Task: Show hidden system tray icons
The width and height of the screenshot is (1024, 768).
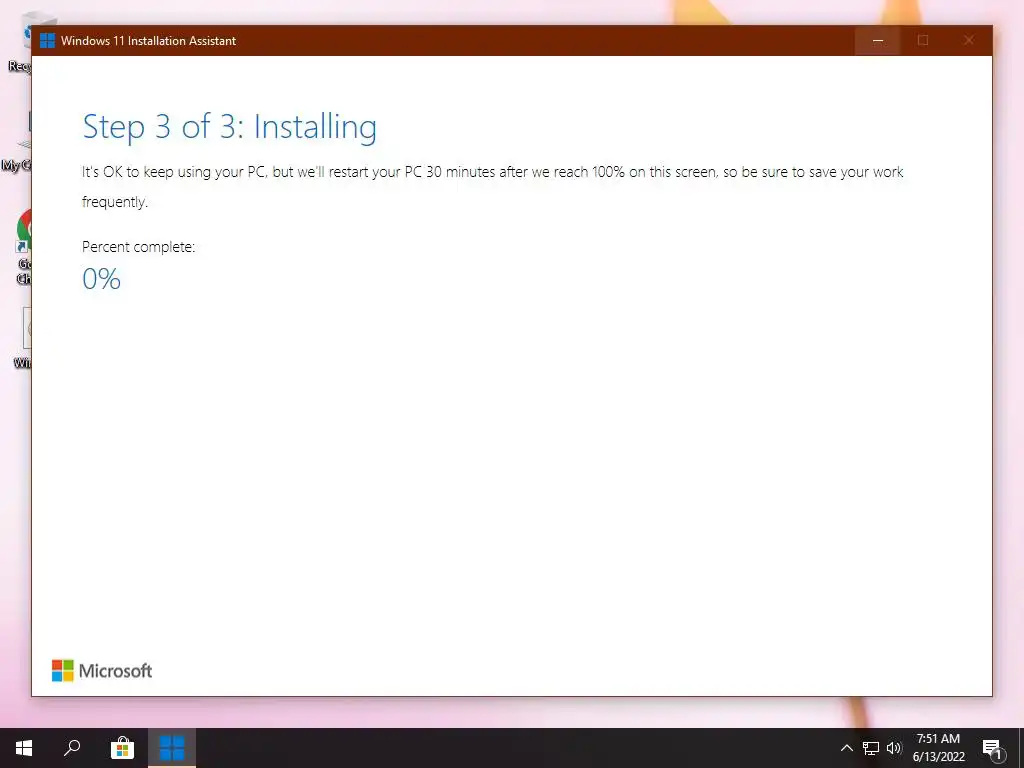Action: point(846,748)
